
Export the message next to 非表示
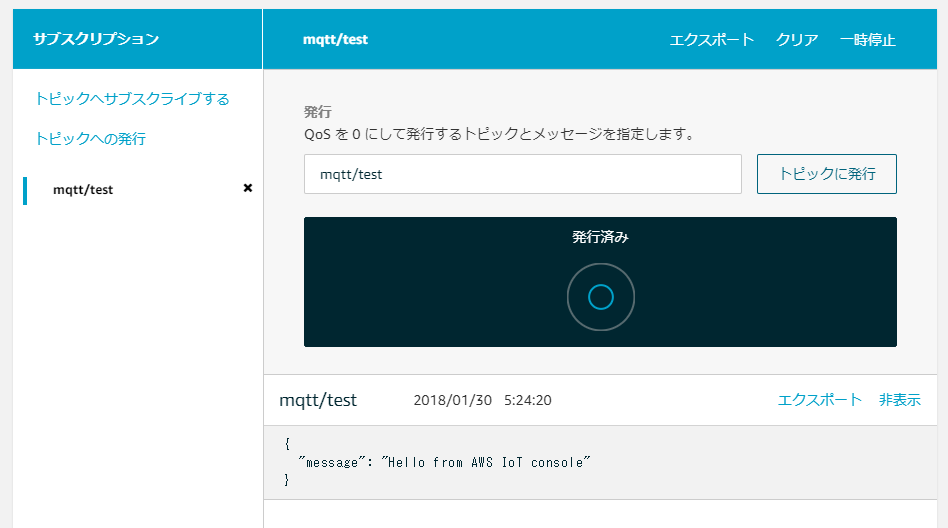coord(819,400)
